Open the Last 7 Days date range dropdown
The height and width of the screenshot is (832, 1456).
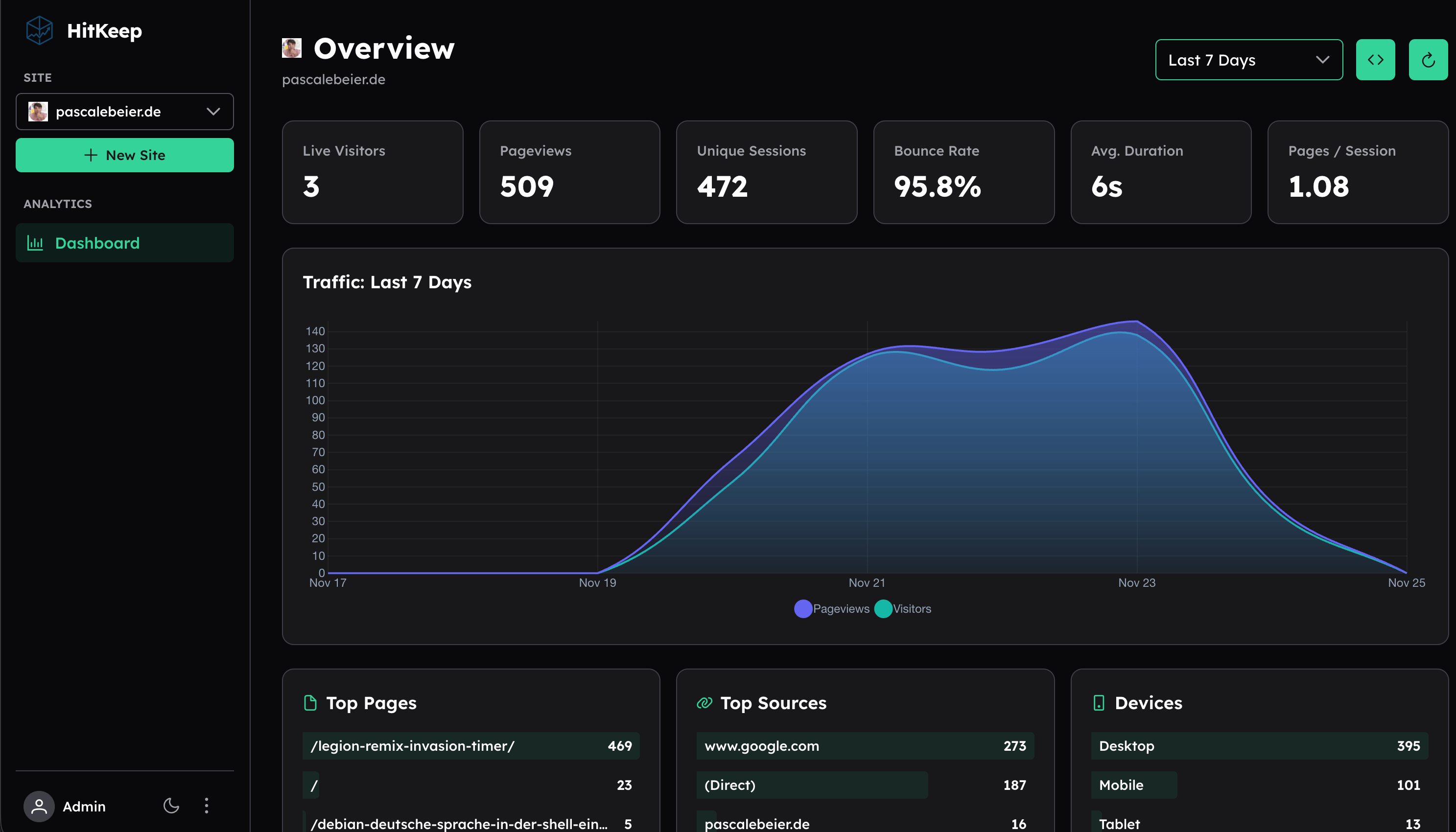pyautogui.click(x=1249, y=59)
